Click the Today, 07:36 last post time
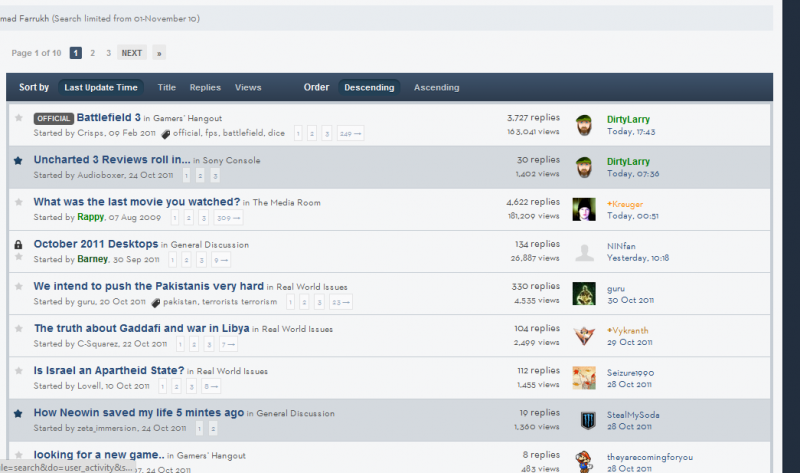 click(633, 174)
